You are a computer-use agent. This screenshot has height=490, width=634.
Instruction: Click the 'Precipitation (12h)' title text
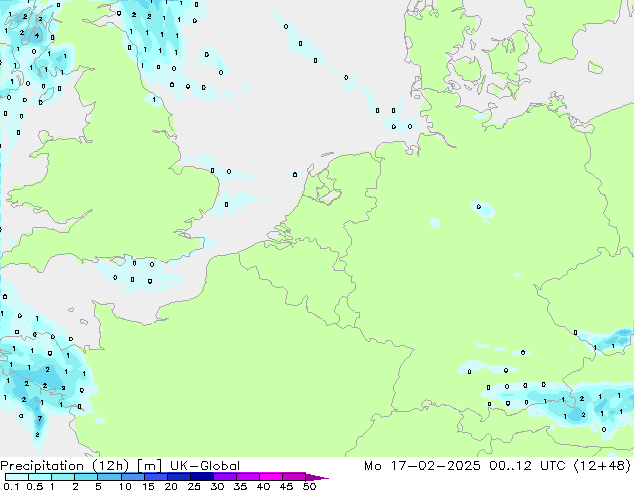pyautogui.click(x=64, y=466)
